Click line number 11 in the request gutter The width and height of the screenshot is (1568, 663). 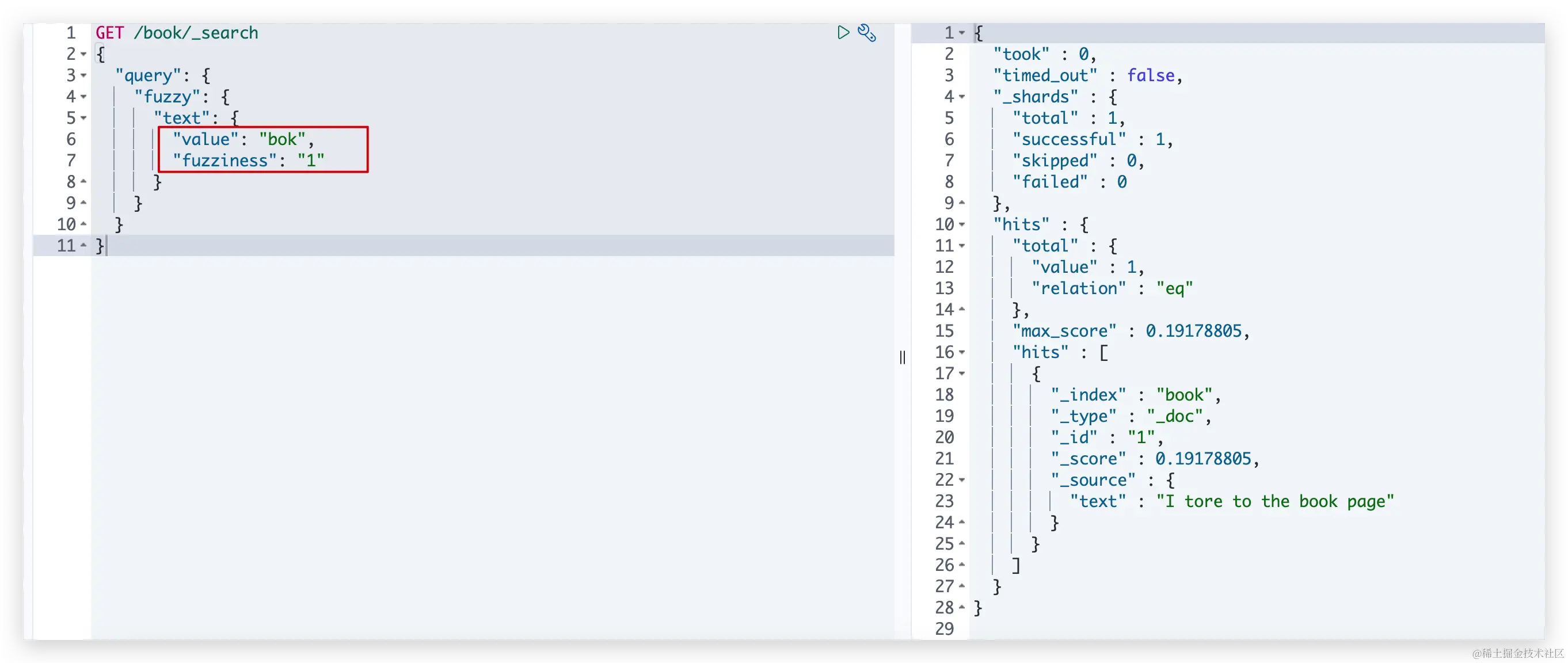[x=66, y=246]
